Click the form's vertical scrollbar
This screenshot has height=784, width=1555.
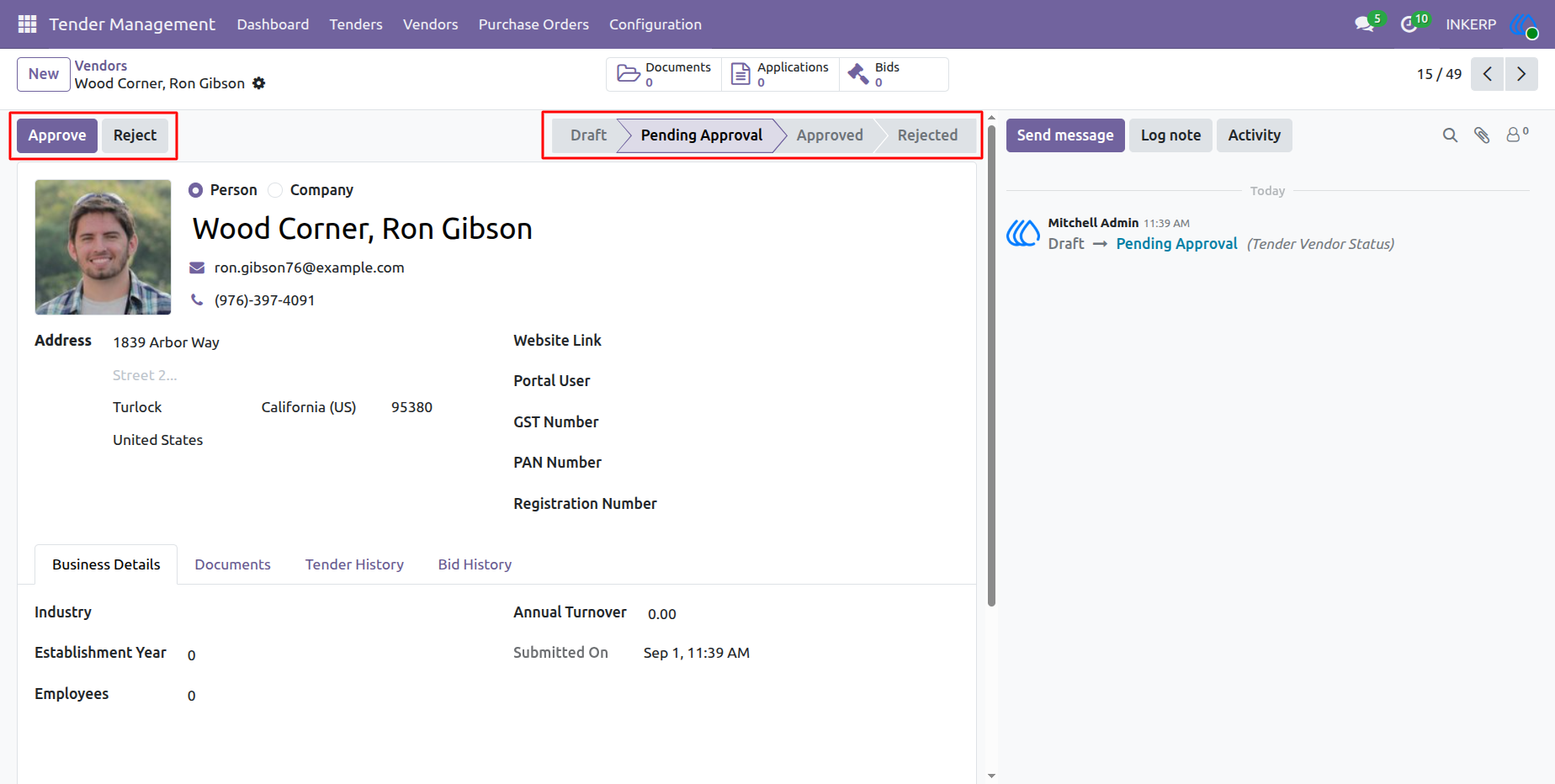(x=991, y=365)
